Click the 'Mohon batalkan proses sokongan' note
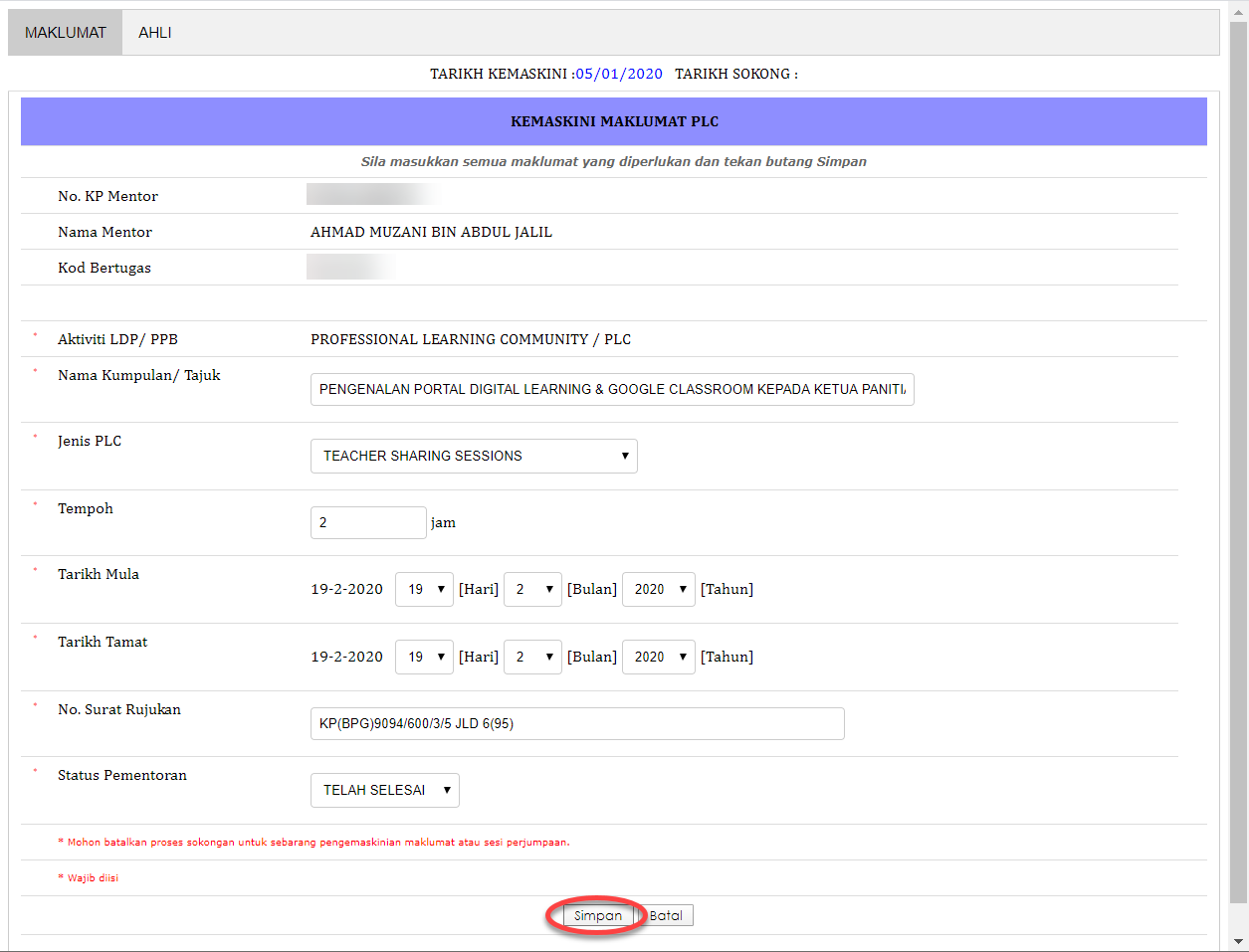Image resolution: width=1249 pixels, height=952 pixels. click(313, 842)
